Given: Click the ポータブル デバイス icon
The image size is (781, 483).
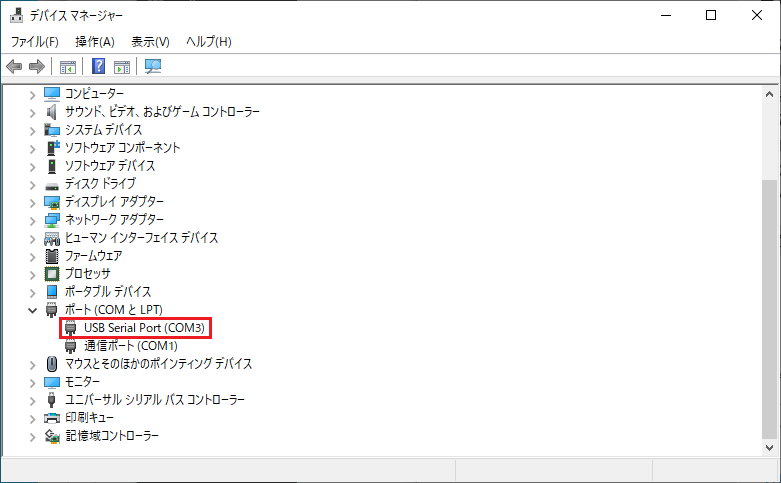Looking at the screenshot, I should (52, 292).
